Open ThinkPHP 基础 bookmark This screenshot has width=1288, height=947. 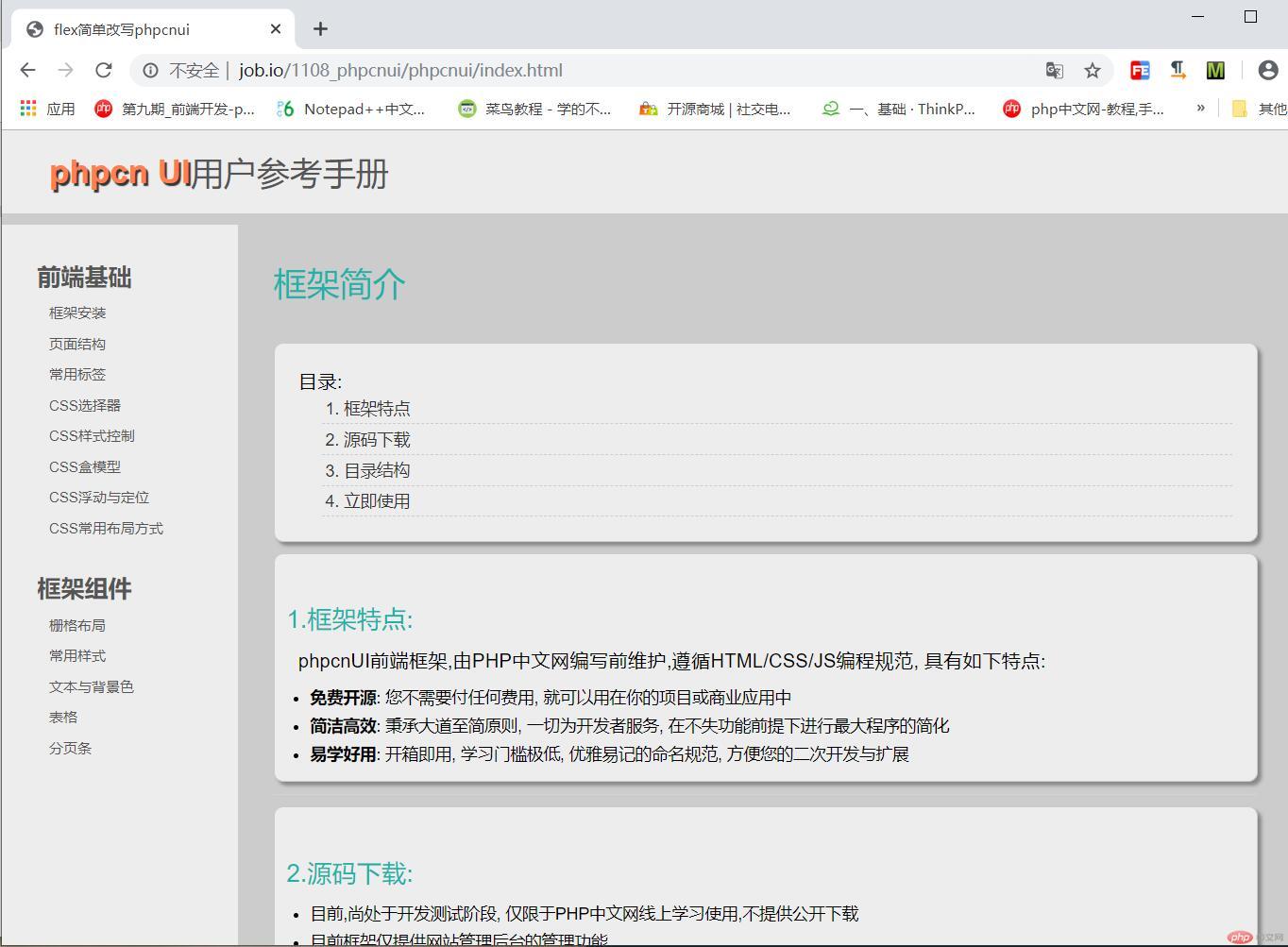[x=898, y=109]
